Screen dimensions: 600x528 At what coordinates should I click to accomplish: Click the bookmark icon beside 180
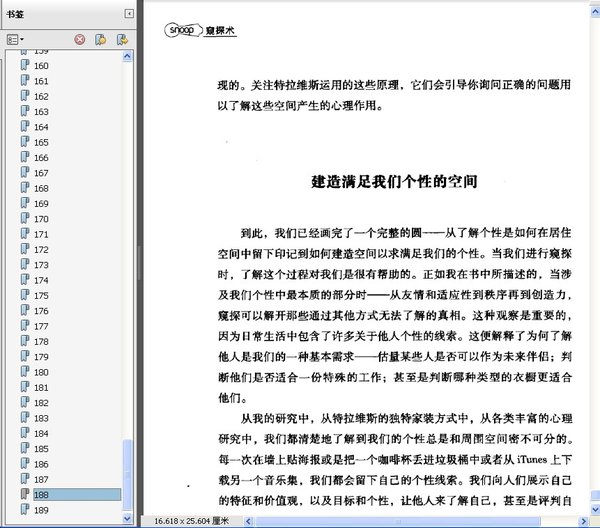point(25,372)
